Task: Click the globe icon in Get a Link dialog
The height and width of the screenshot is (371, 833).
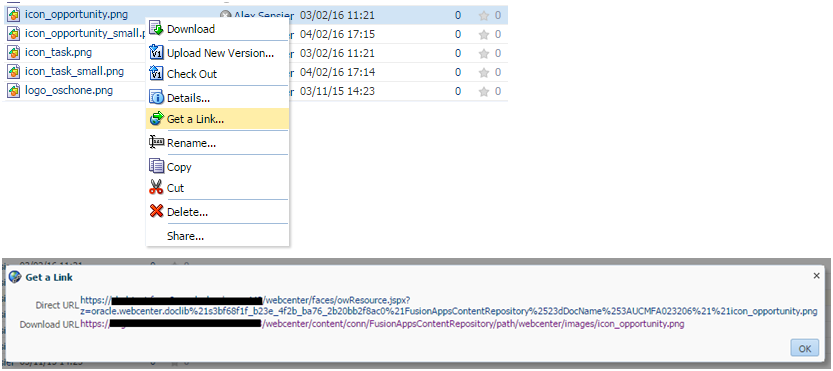Action: coord(15,276)
